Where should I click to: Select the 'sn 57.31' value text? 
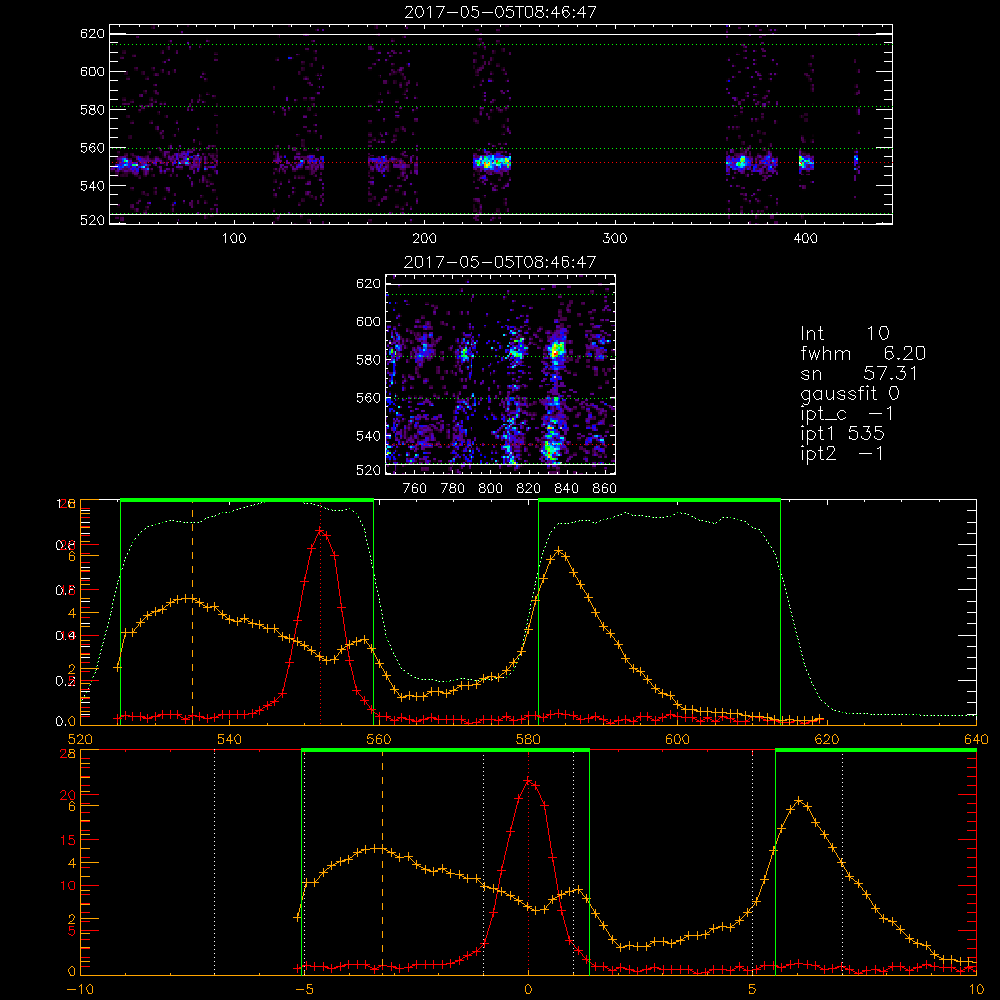click(859, 374)
